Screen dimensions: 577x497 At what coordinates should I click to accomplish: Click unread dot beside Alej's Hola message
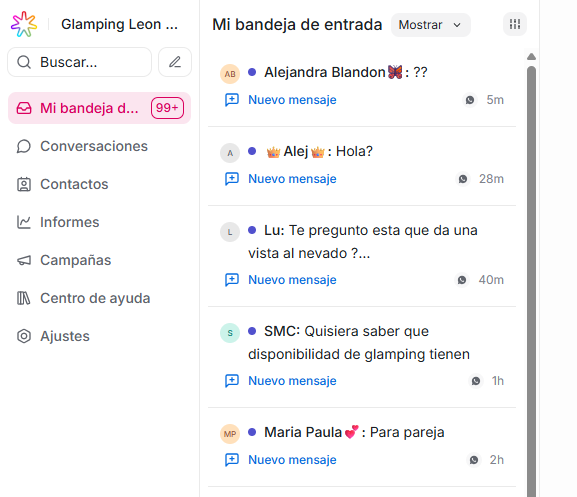[x=252, y=151]
